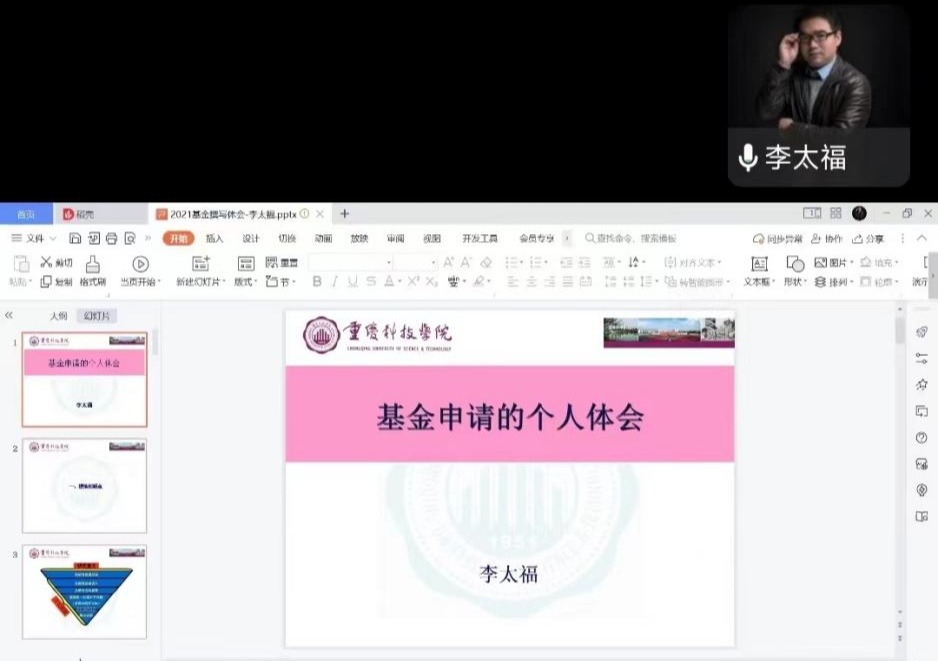Open the Design (设计) ribbon tab

tap(251, 239)
